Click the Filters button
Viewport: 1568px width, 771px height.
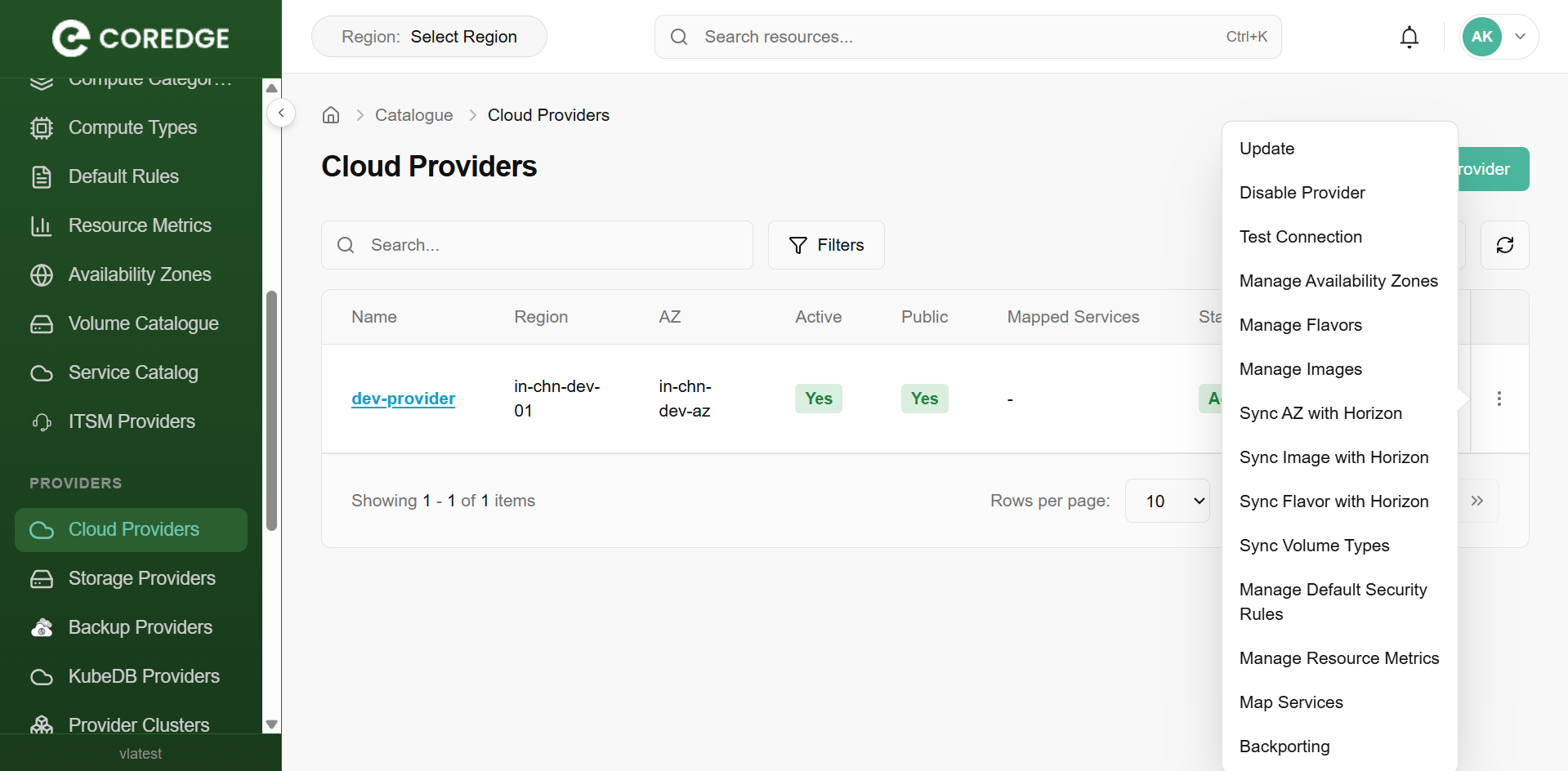(x=826, y=245)
